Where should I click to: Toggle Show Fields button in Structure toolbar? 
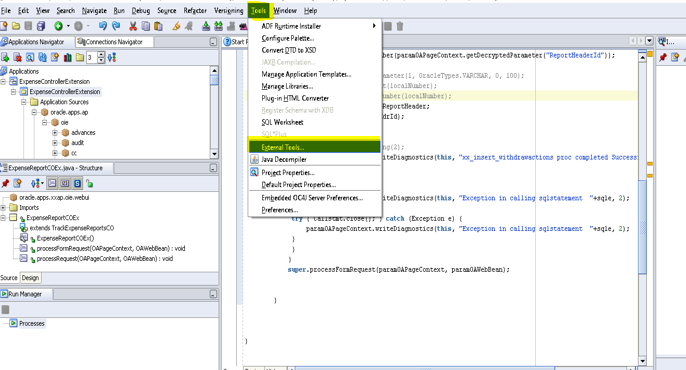point(65,183)
